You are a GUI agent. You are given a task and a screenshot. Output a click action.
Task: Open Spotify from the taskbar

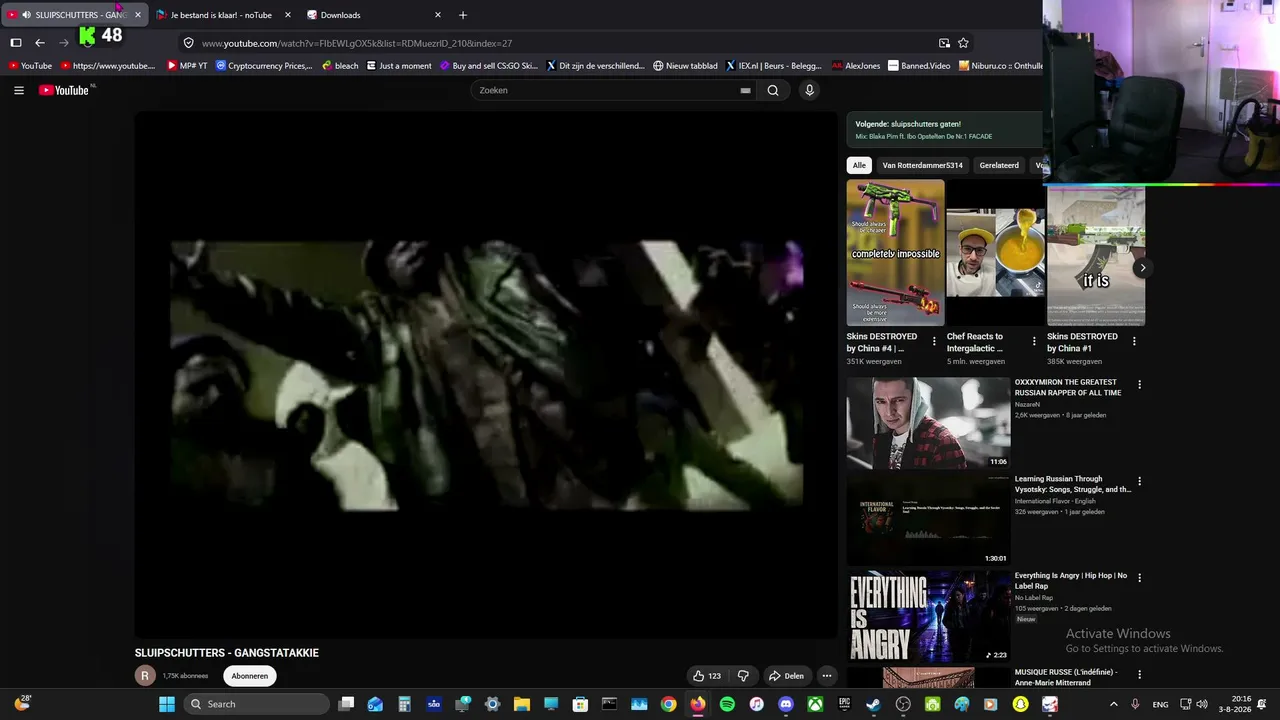(727, 704)
